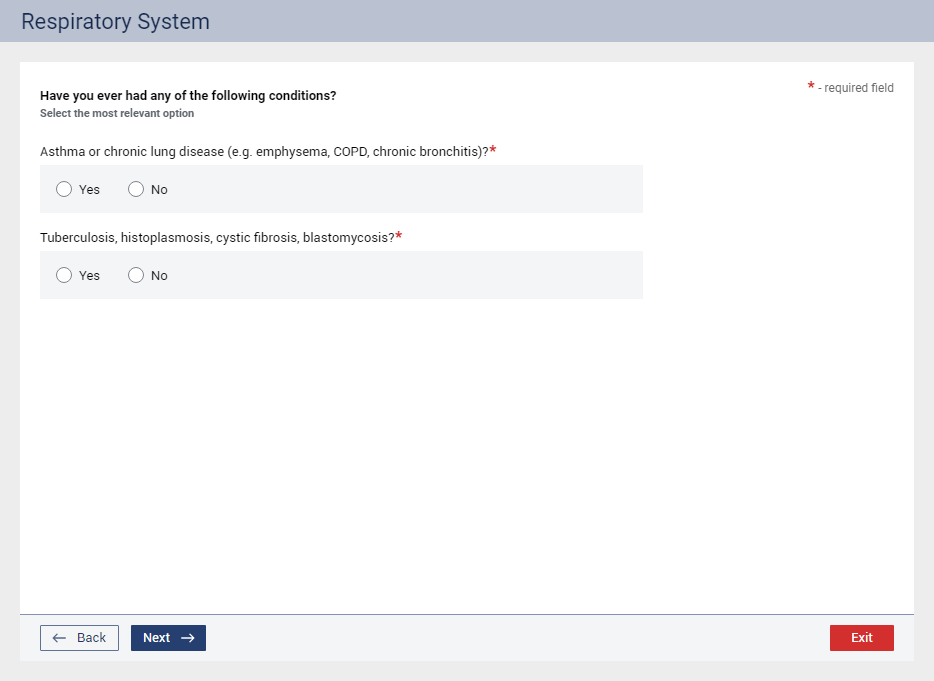Click the 'No' label text under tuberculosis question
Screen dimensions: 934x681
click(x=159, y=276)
